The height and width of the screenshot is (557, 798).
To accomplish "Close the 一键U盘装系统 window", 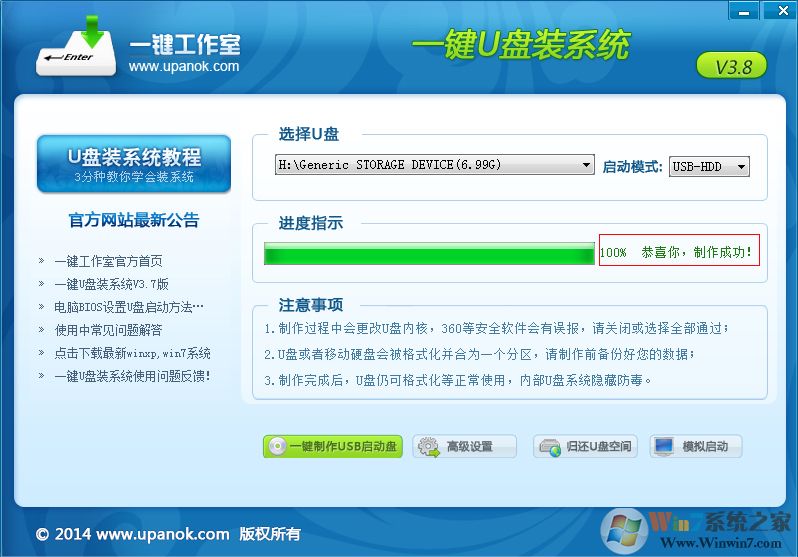I will (x=782, y=10).
